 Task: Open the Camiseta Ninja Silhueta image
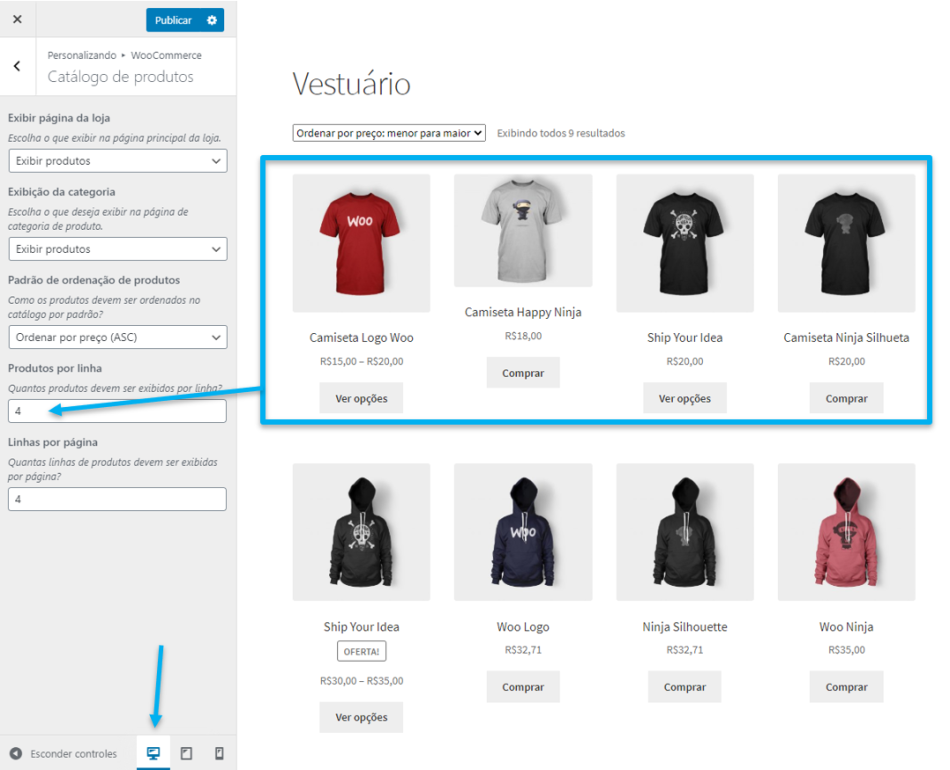[846, 244]
